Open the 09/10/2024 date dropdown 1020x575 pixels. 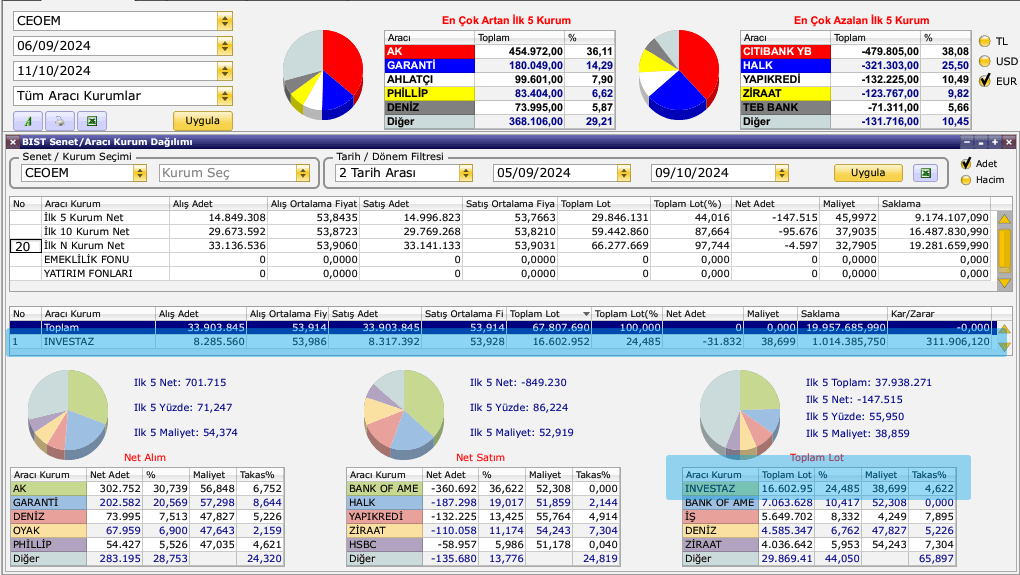[782, 173]
